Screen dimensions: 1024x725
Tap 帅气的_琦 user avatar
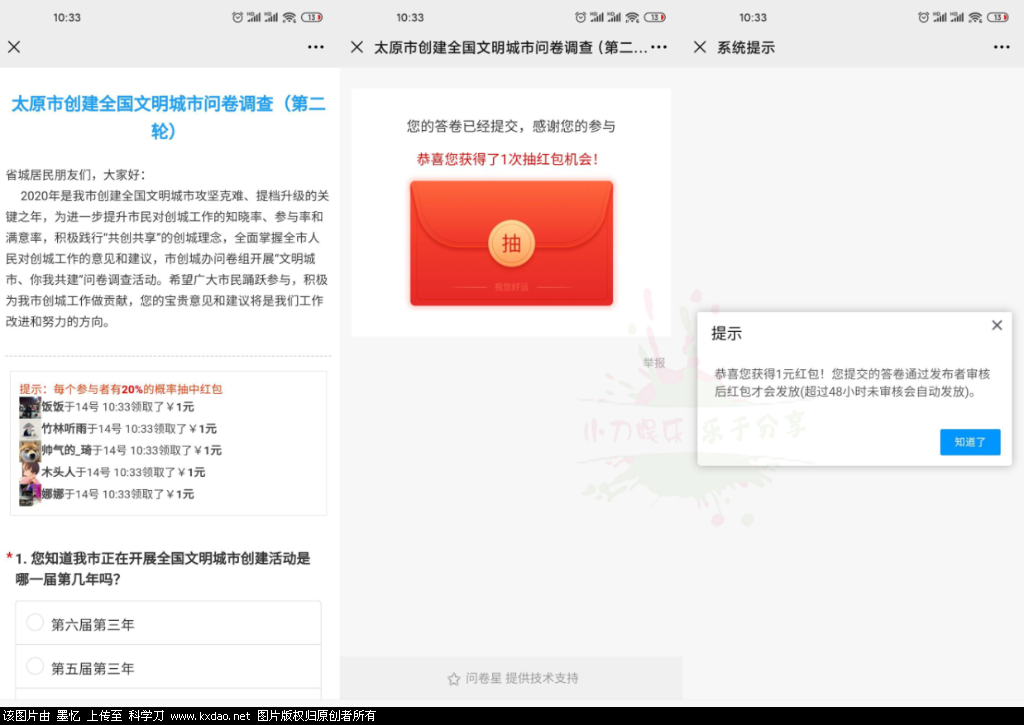(29, 450)
